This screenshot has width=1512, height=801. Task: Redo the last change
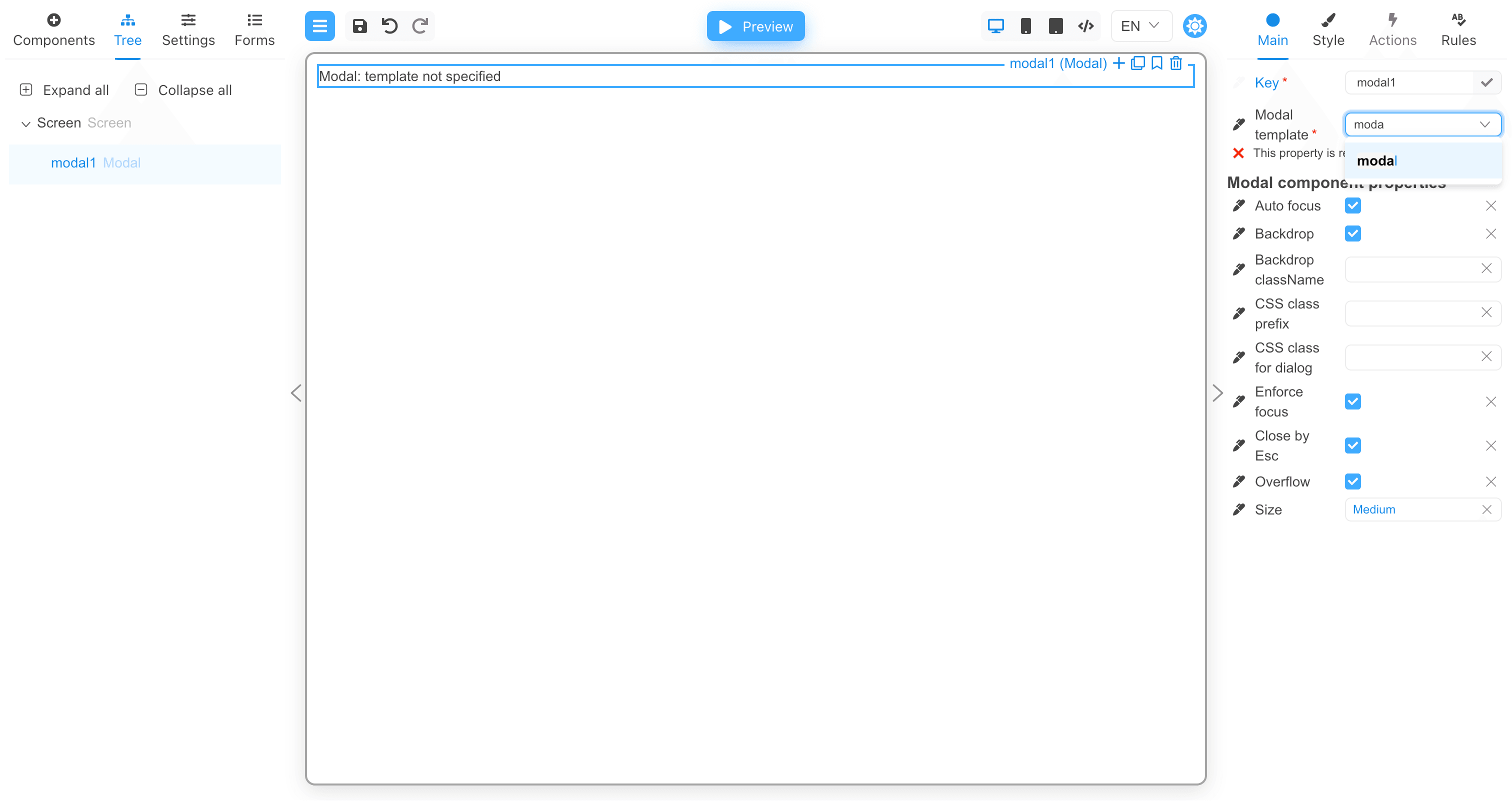coord(419,26)
